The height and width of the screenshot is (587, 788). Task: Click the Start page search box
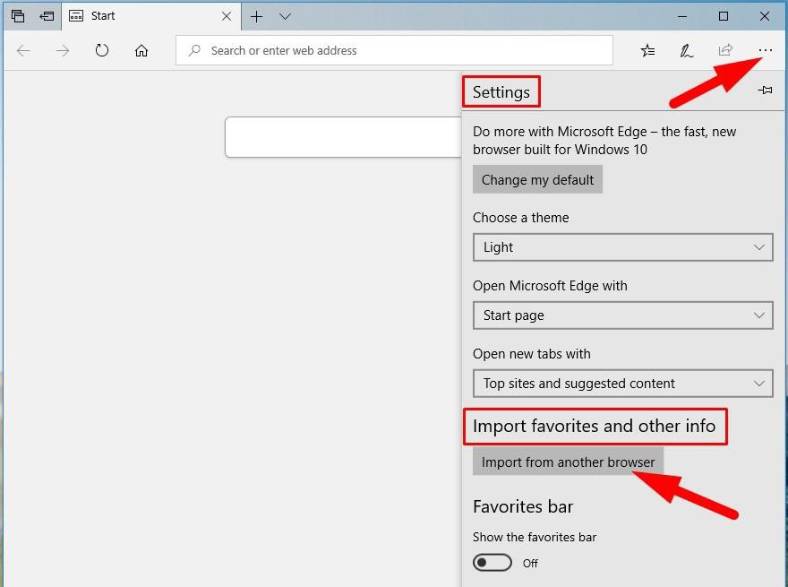point(343,137)
